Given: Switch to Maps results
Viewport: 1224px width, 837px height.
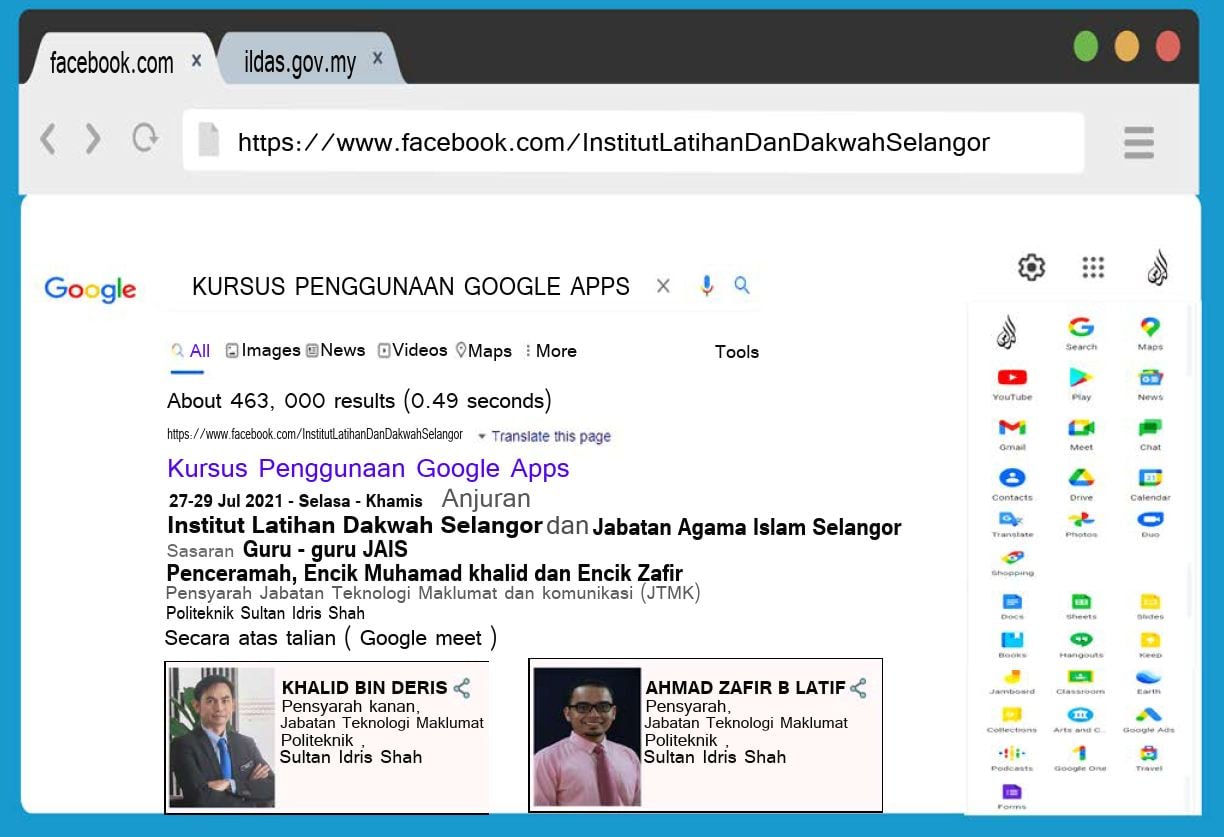Looking at the screenshot, I should pyautogui.click(x=484, y=351).
